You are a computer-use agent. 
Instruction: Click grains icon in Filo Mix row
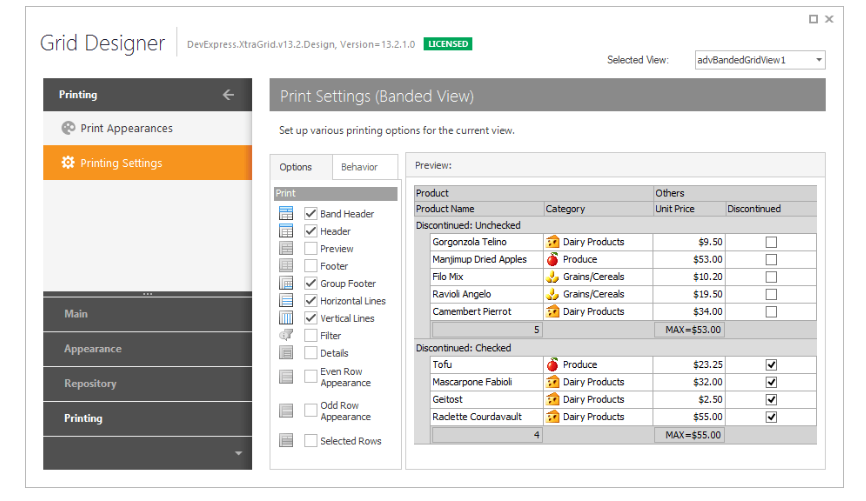tap(552, 277)
